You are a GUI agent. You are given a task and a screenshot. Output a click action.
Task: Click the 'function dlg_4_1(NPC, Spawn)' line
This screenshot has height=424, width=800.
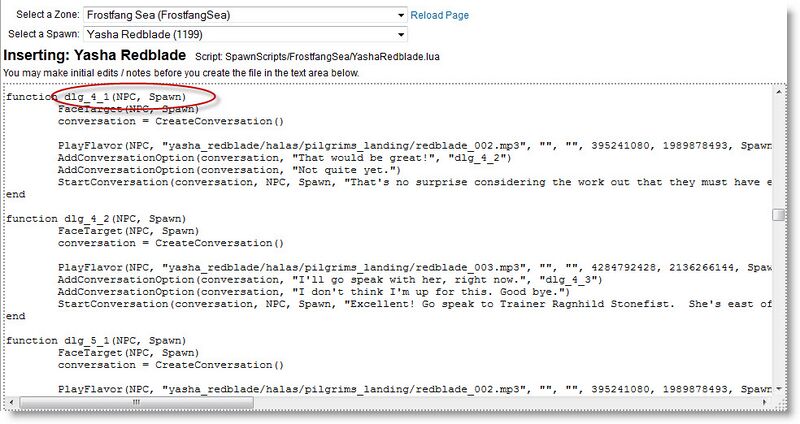point(96,97)
